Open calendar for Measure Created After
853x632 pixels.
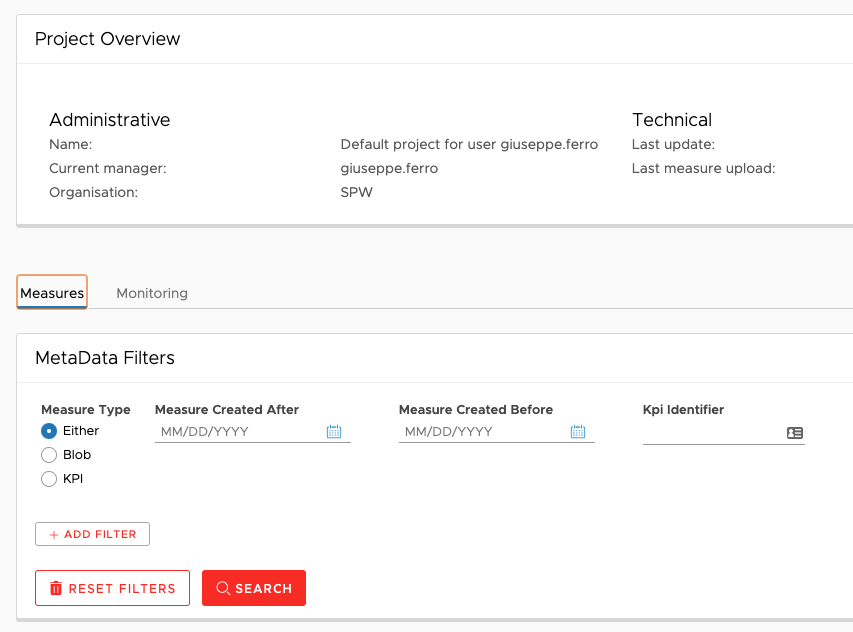(x=333, y=431)
